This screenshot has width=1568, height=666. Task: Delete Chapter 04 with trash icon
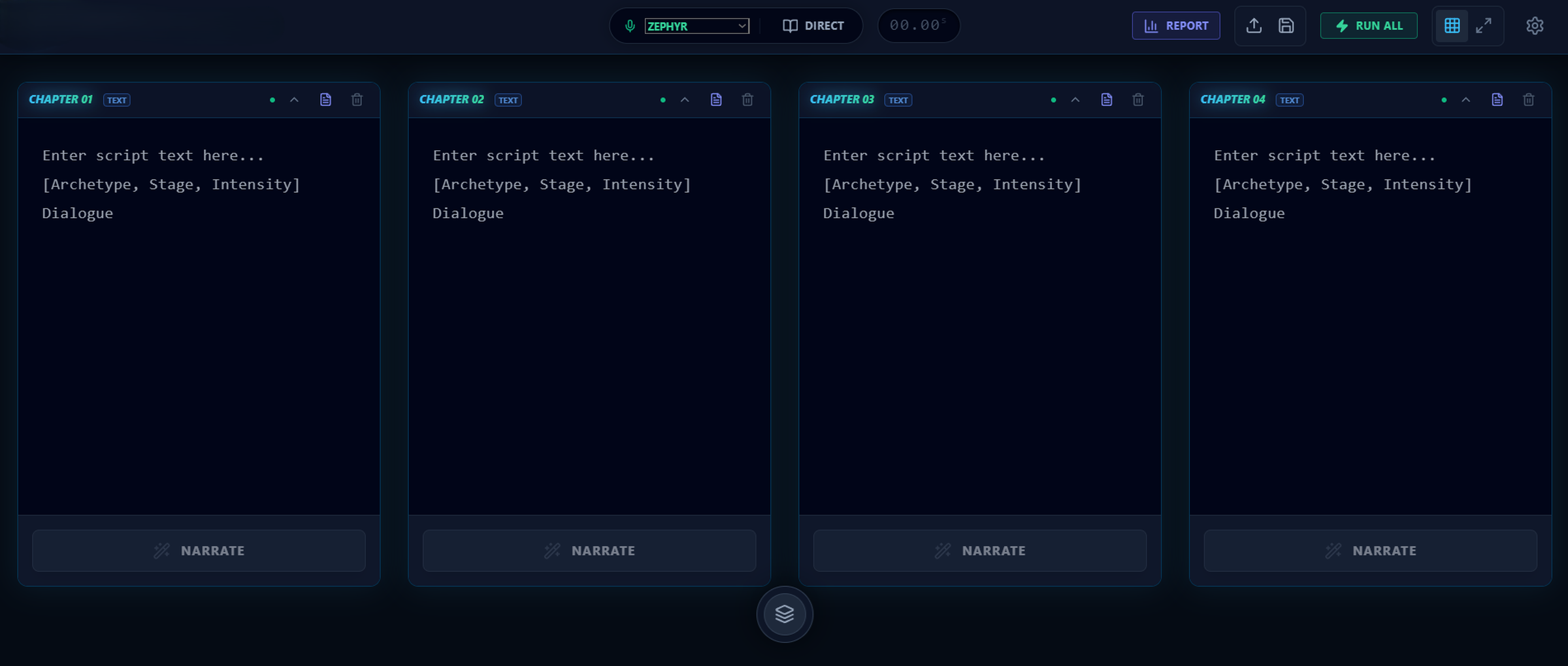click(1529, 99)
